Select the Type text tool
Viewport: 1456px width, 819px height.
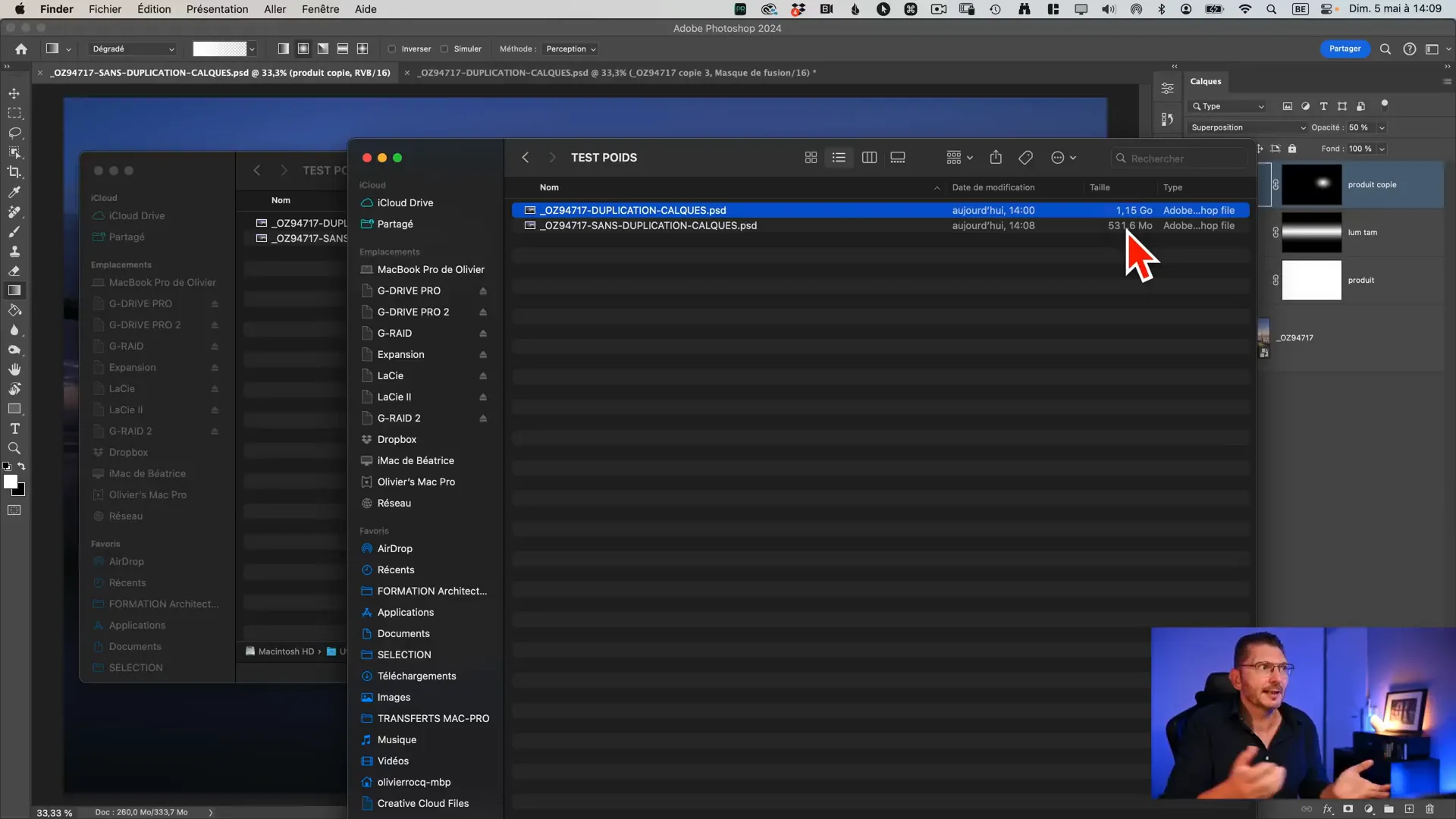[14, 428]
